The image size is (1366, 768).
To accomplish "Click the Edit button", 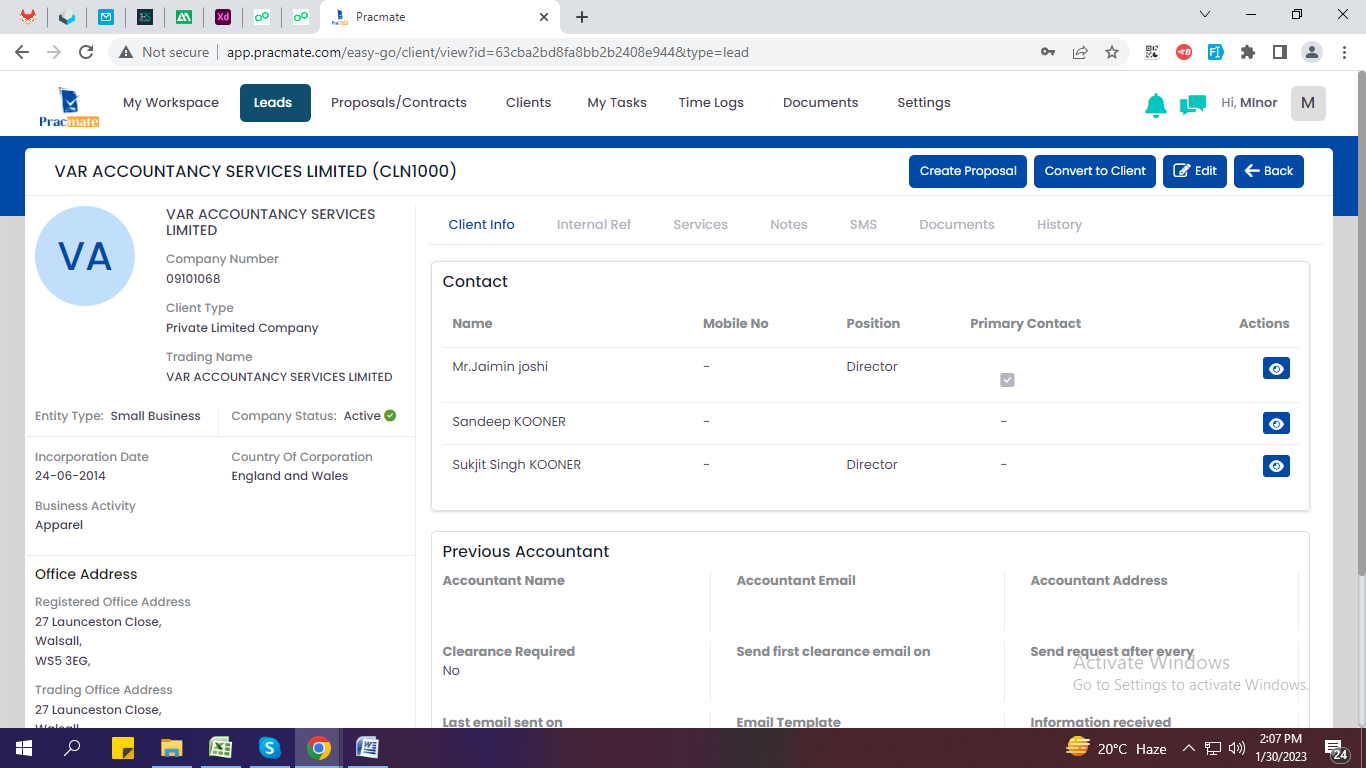I will pos(1195,171).
